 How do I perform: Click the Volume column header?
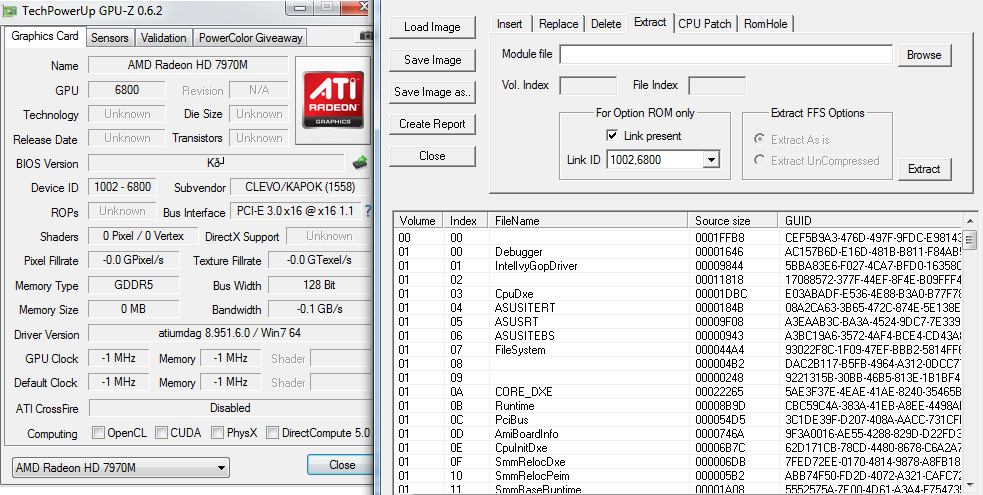(418, 221)
